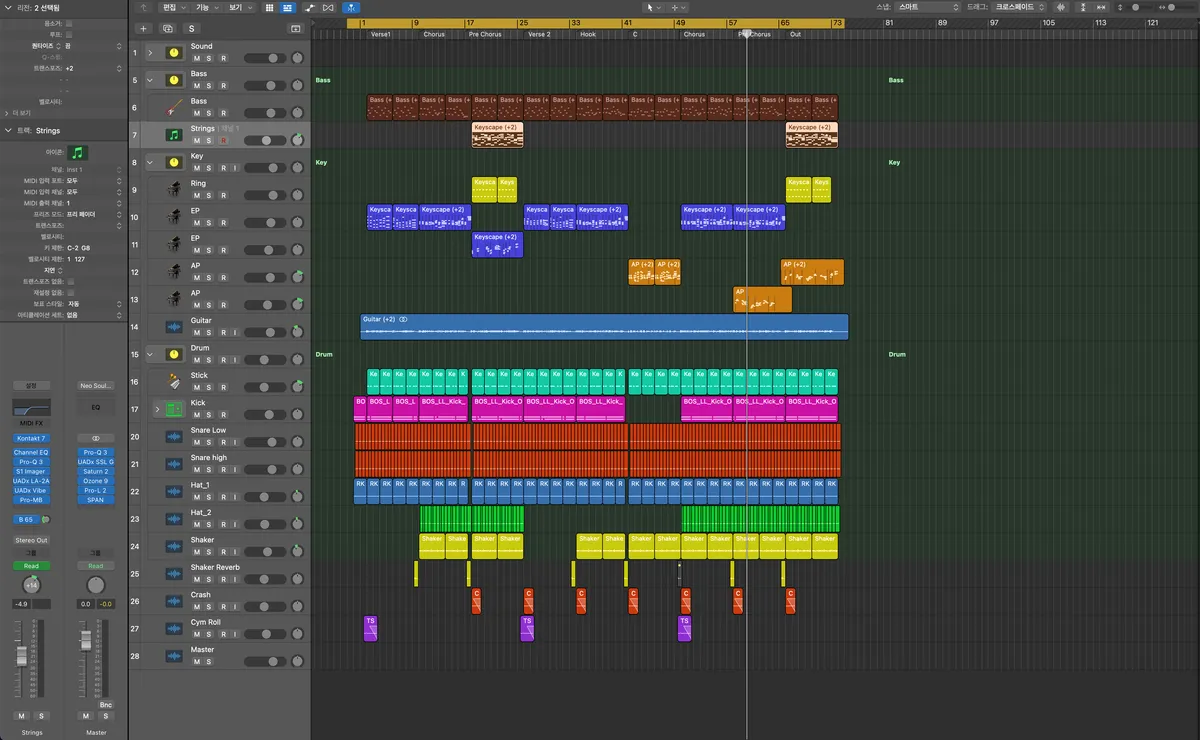
Task: Click the Stereo Out output slot
Action: pyautogui.click(x=32, y=540)
